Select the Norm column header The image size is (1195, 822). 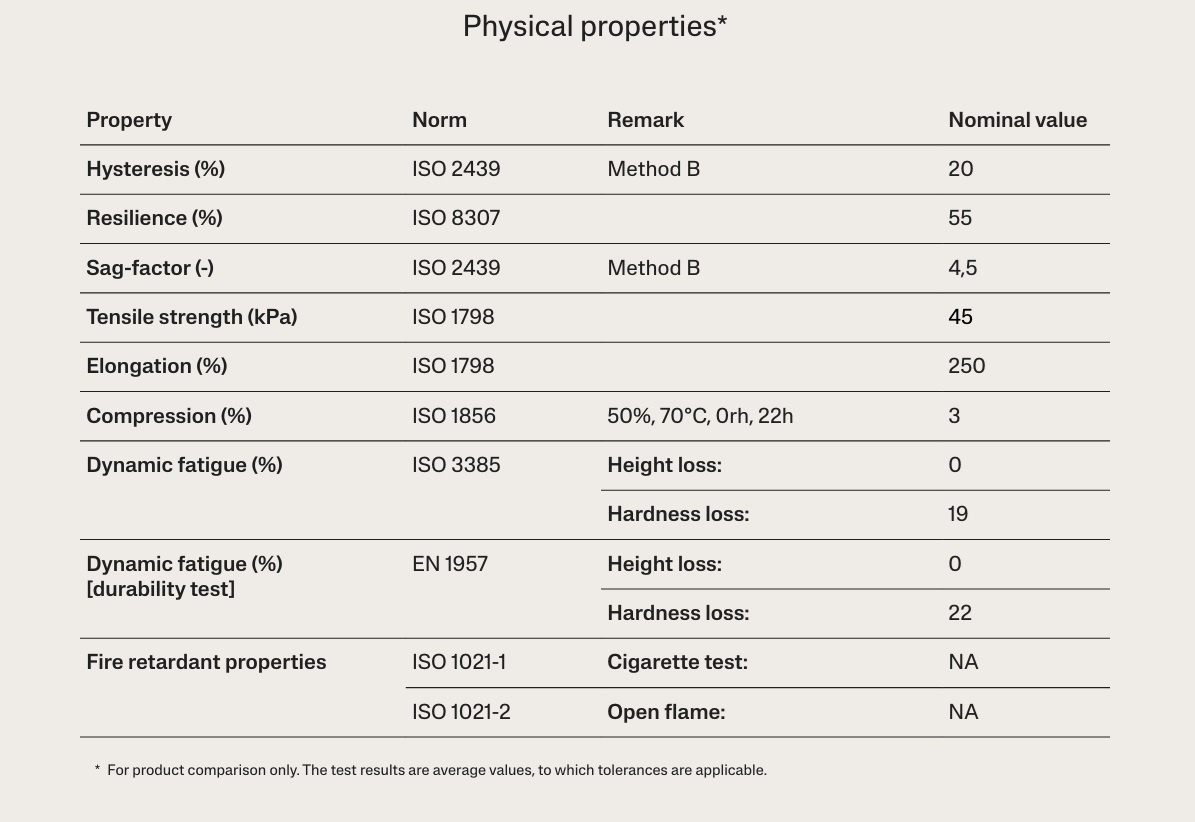click(439, 120)
